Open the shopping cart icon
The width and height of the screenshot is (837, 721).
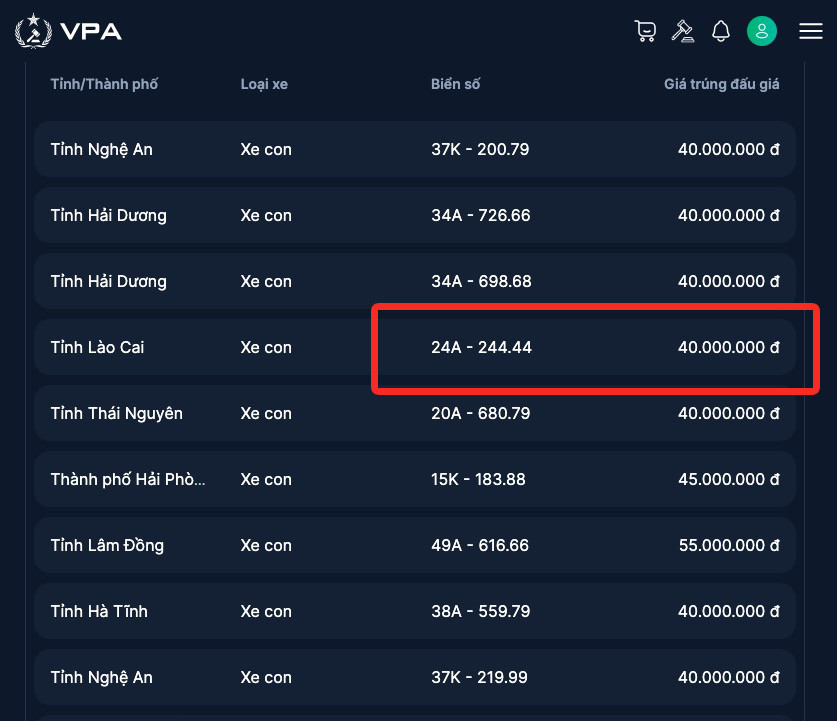(645, 31)
